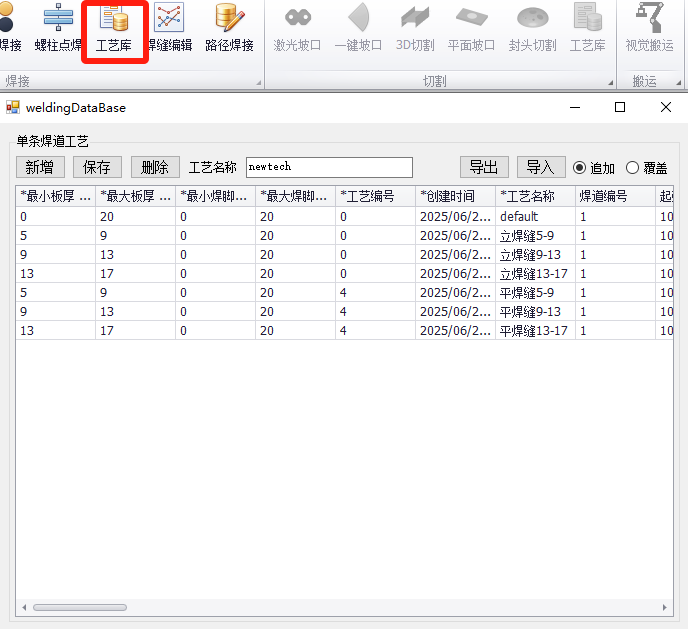This screenshot has width=688, height=629.
Task: Select the 平焊缝9-13 row's name cell
Action: 534,311
